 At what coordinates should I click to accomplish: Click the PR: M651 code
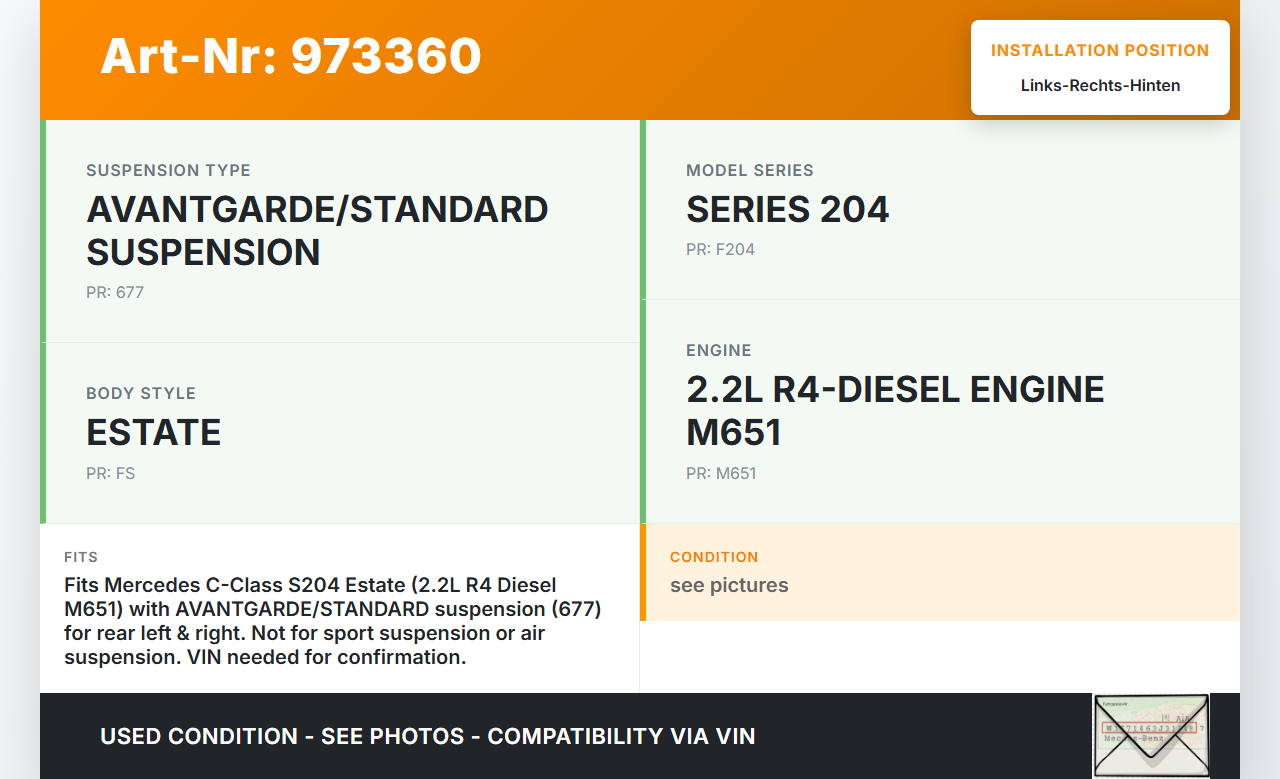721,473
